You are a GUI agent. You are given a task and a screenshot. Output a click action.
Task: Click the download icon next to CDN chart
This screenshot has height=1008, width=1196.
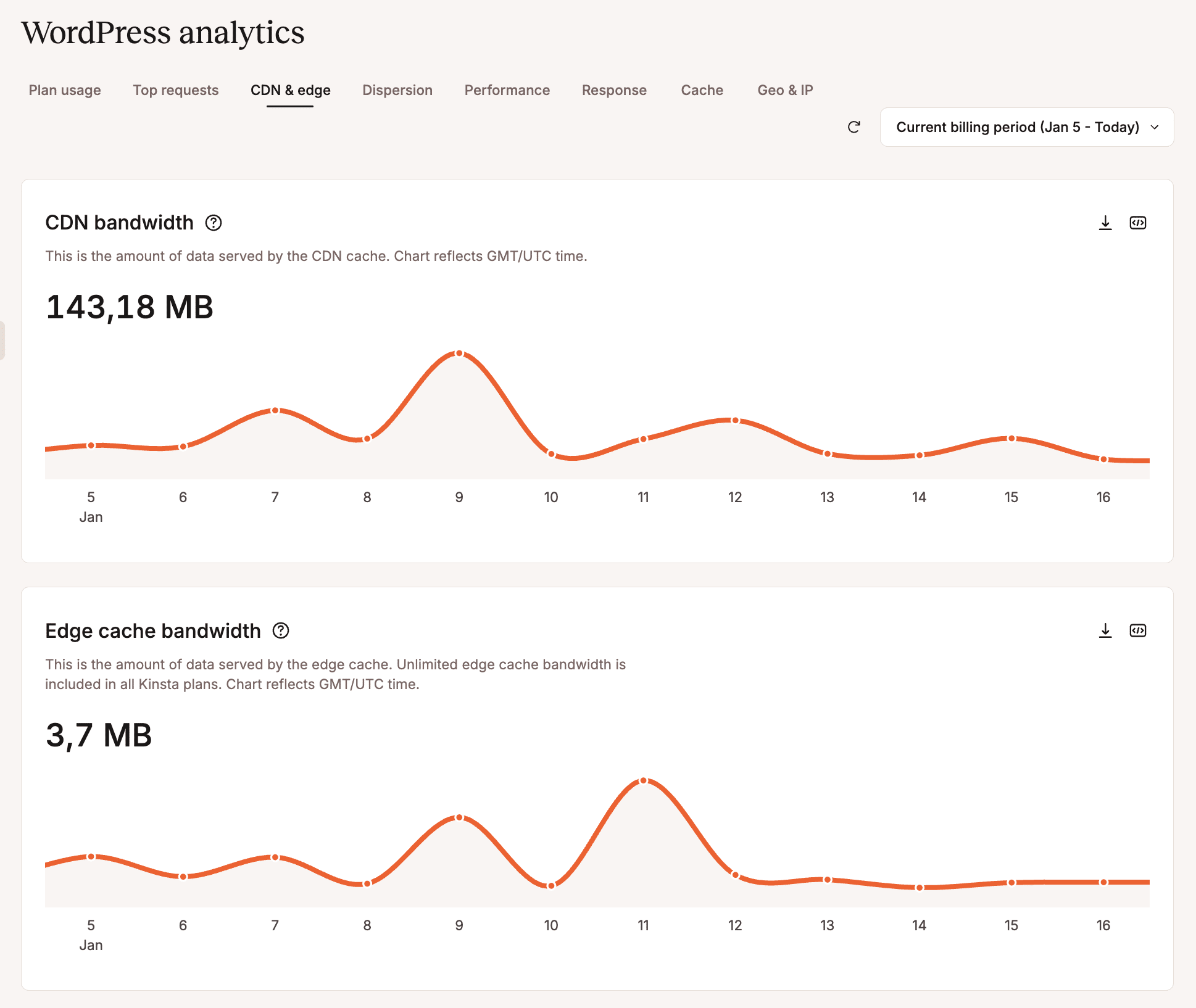pyautogui.click(x=1105, y=223)
